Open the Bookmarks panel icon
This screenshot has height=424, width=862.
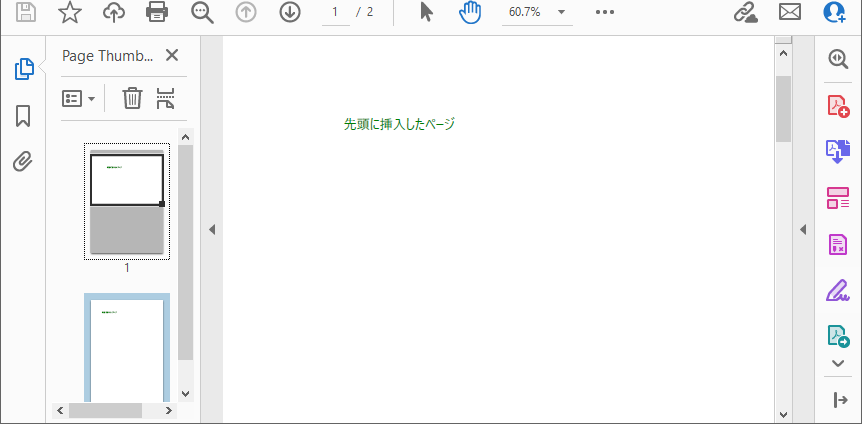pos(23,116)
